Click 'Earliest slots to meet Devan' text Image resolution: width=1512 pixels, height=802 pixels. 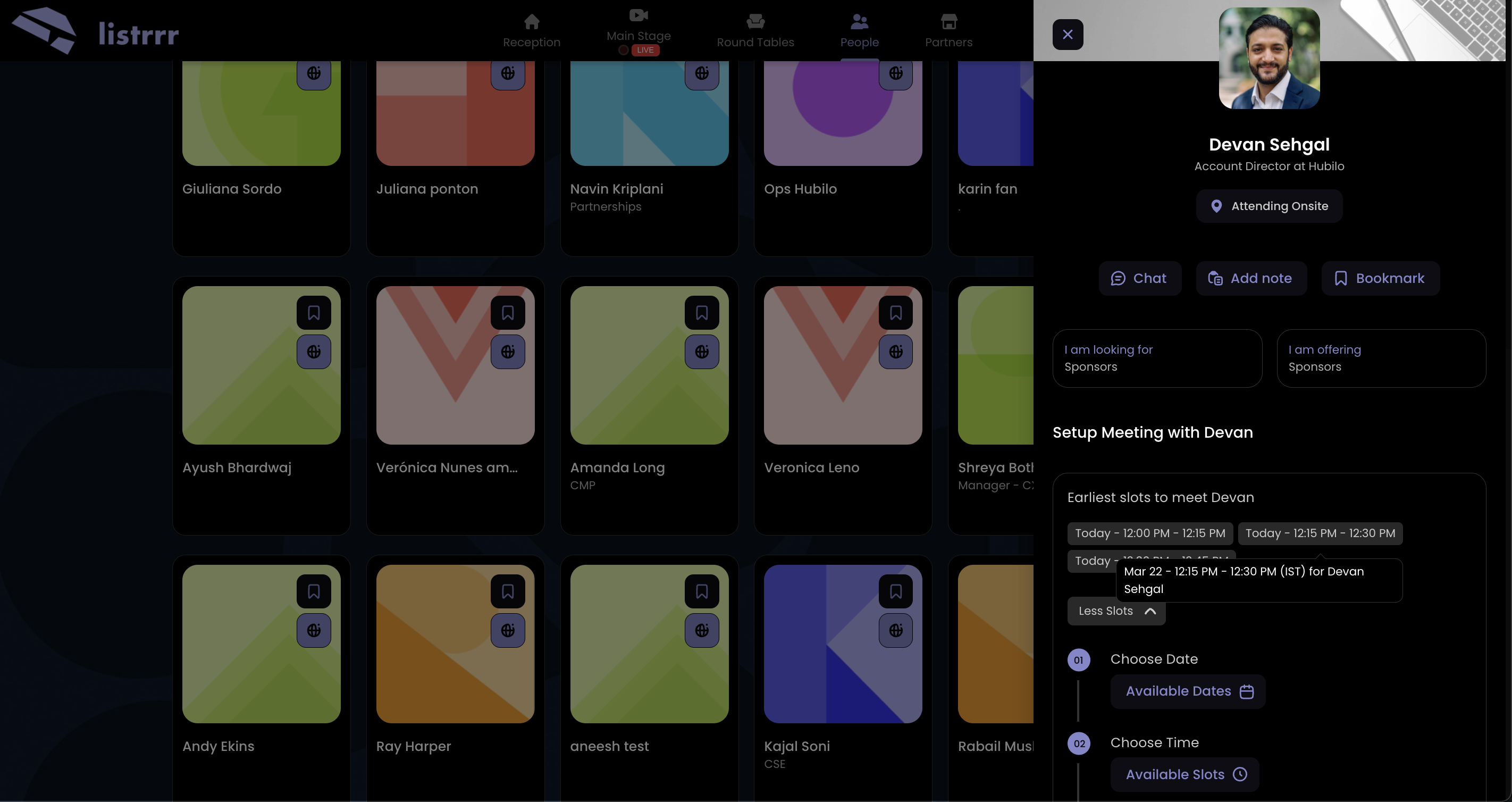pyautogui.click(x=1161, y=497)
